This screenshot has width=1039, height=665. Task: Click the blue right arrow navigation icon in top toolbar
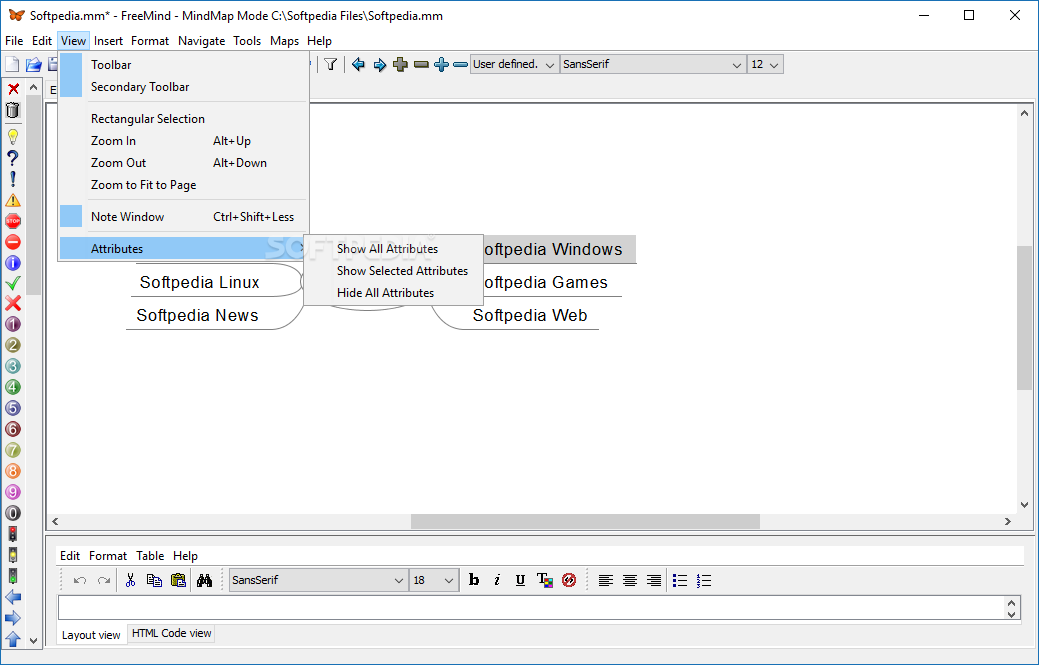[x=380, y=64]
